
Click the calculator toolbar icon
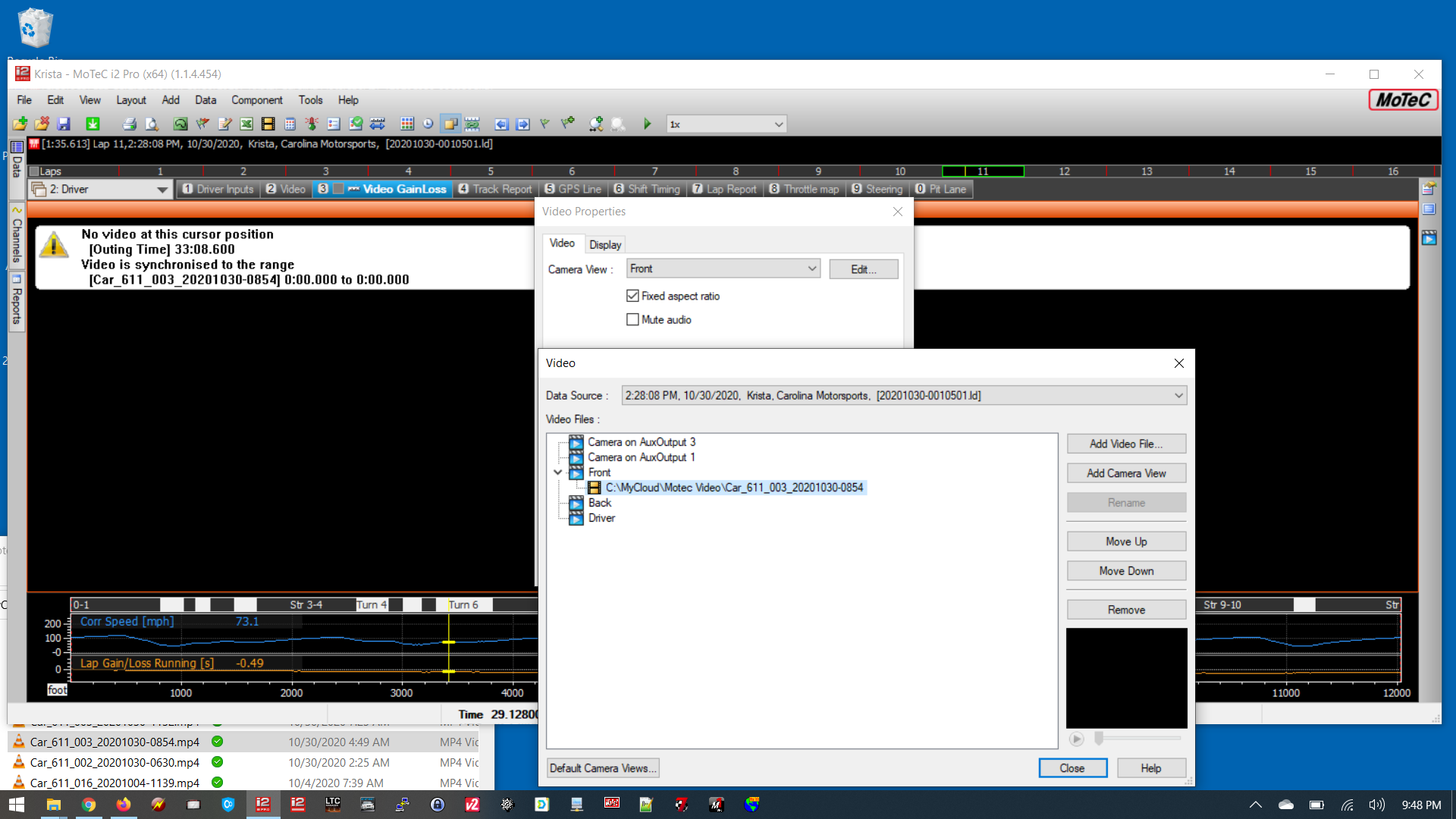(290, 124)
